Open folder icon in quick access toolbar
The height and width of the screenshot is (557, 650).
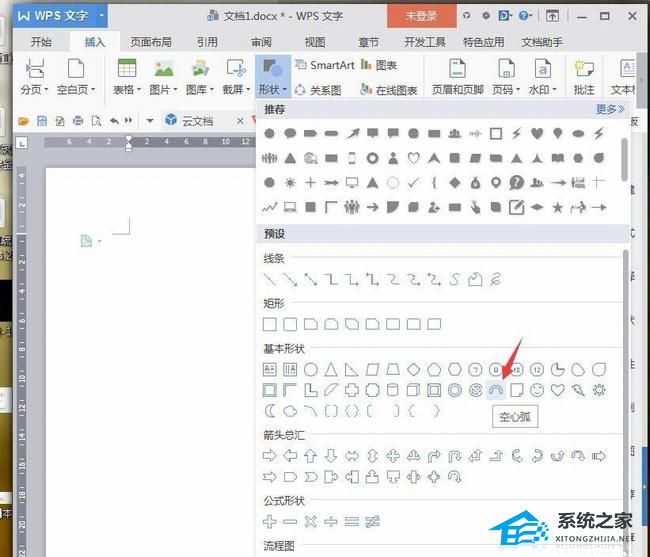[x=23, y=121]
